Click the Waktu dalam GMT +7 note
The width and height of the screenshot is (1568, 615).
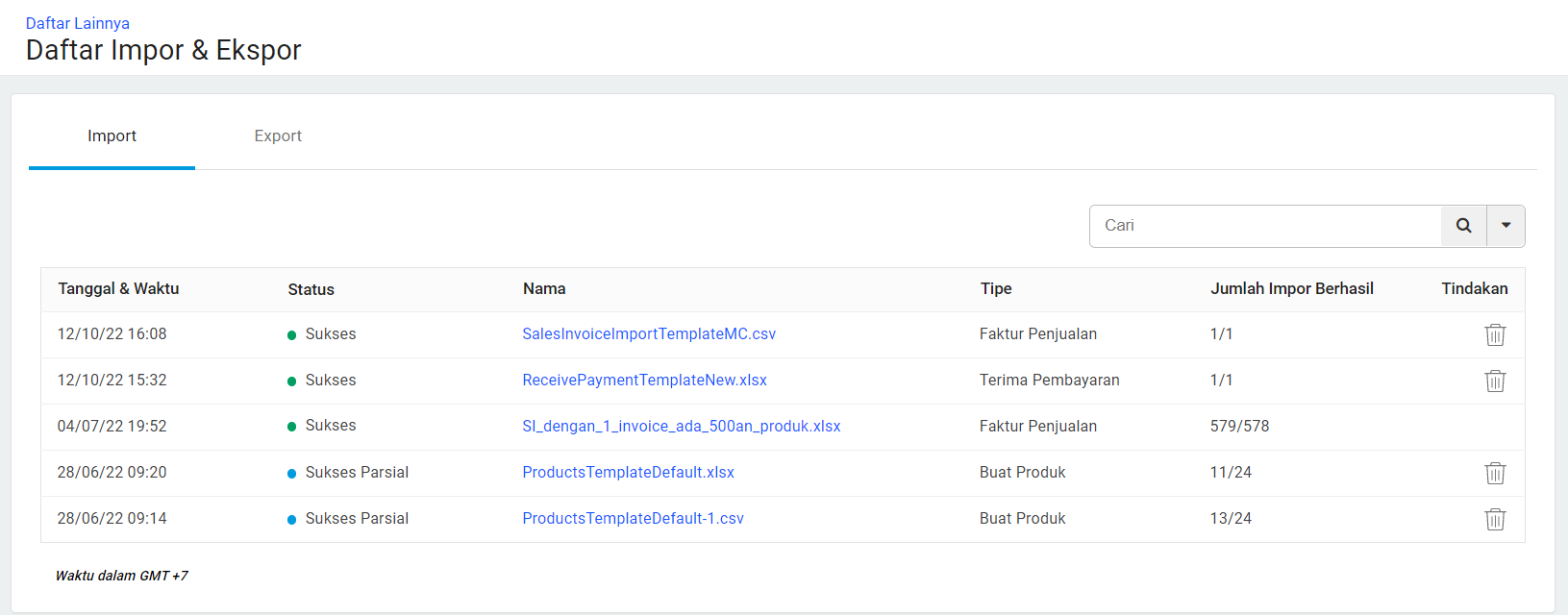(x=122, y=576)
